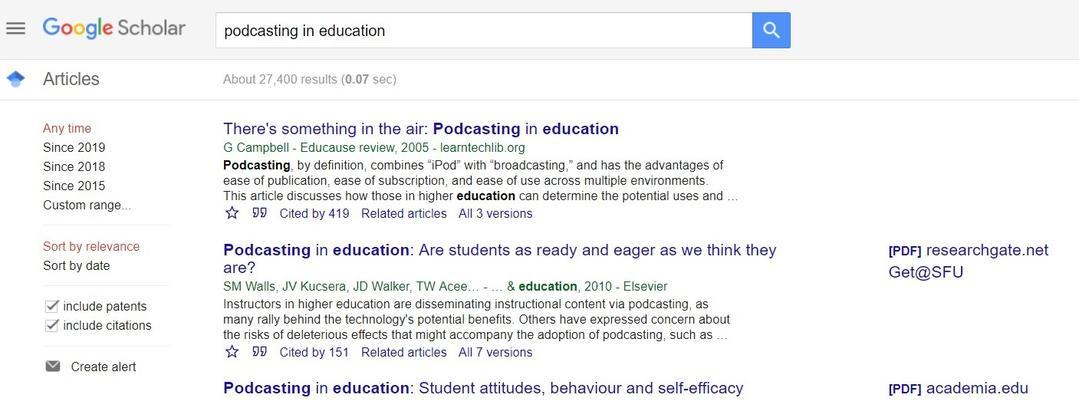This screenshot has height=400, width=1079.
Task: View Cited by 419 citations
Action: coord(314,213)
